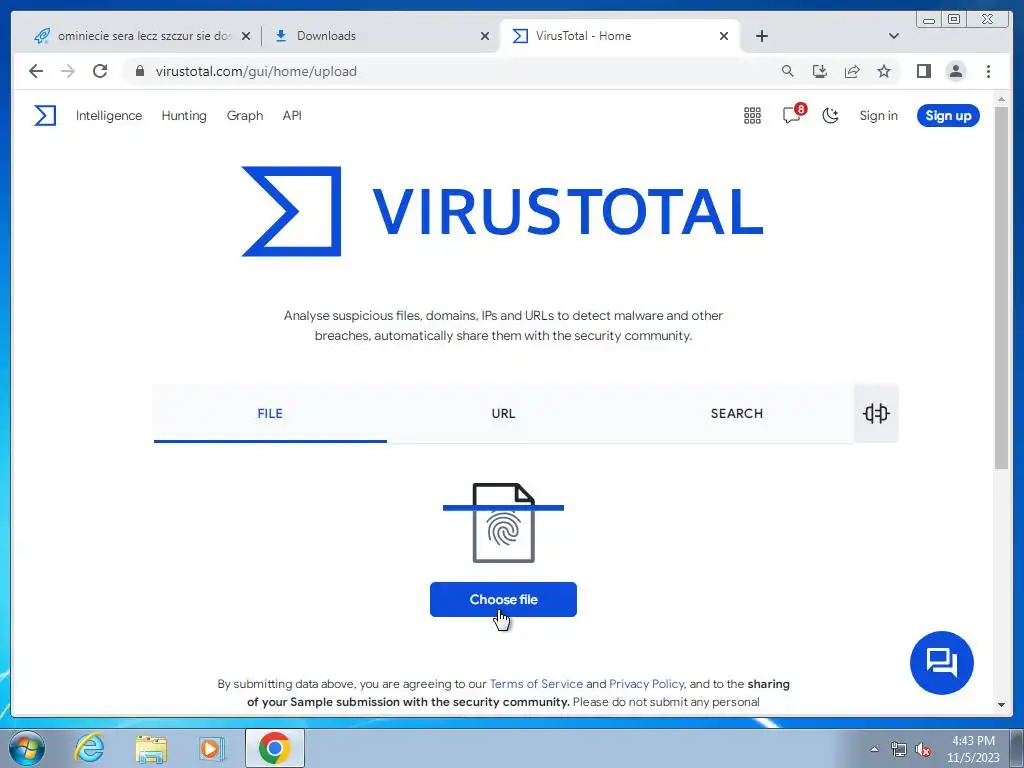1024x768 pixels.
Task: Open the chat support bubble
Action: click(942, 663)
